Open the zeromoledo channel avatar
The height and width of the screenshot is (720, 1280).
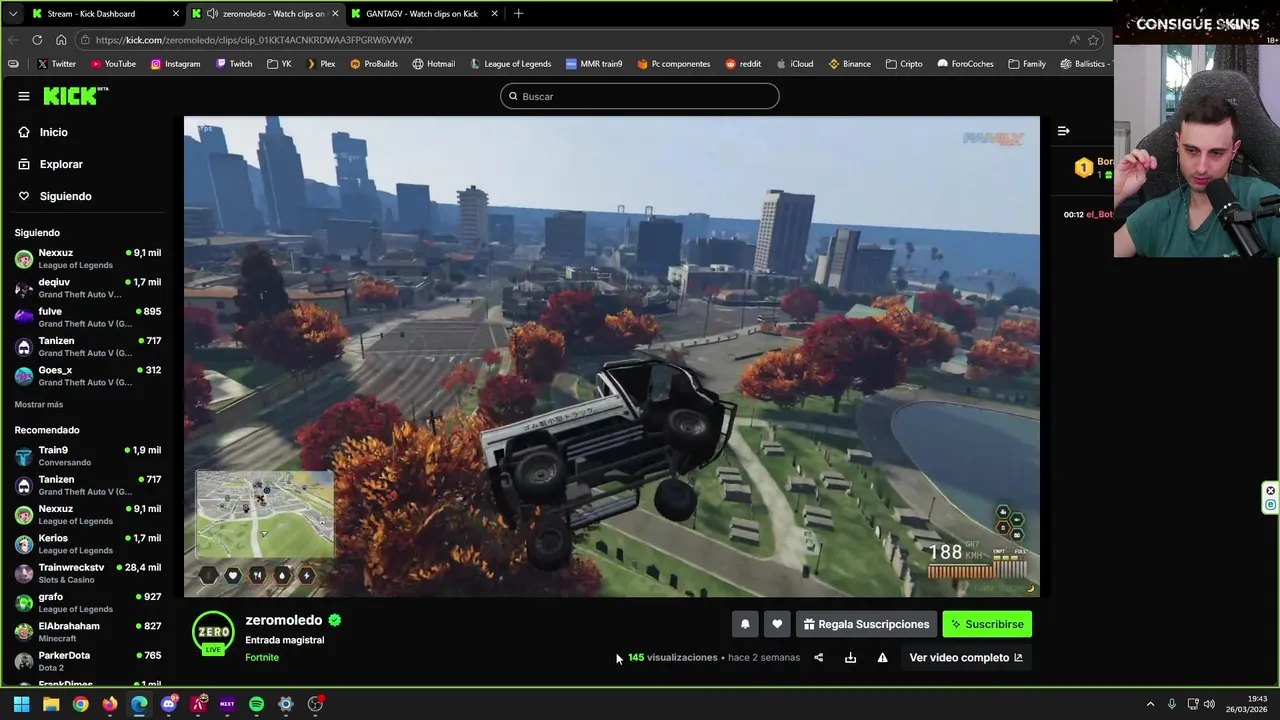213,633
